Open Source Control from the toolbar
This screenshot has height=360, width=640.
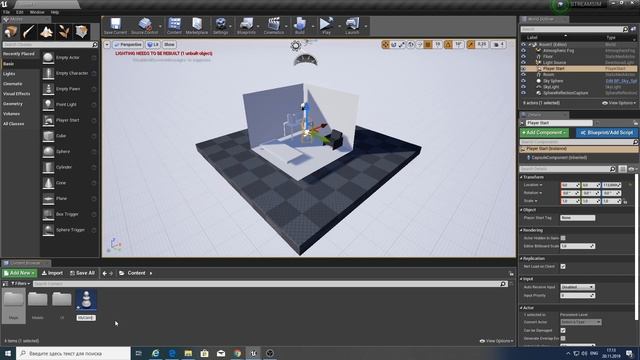point(144,26)
